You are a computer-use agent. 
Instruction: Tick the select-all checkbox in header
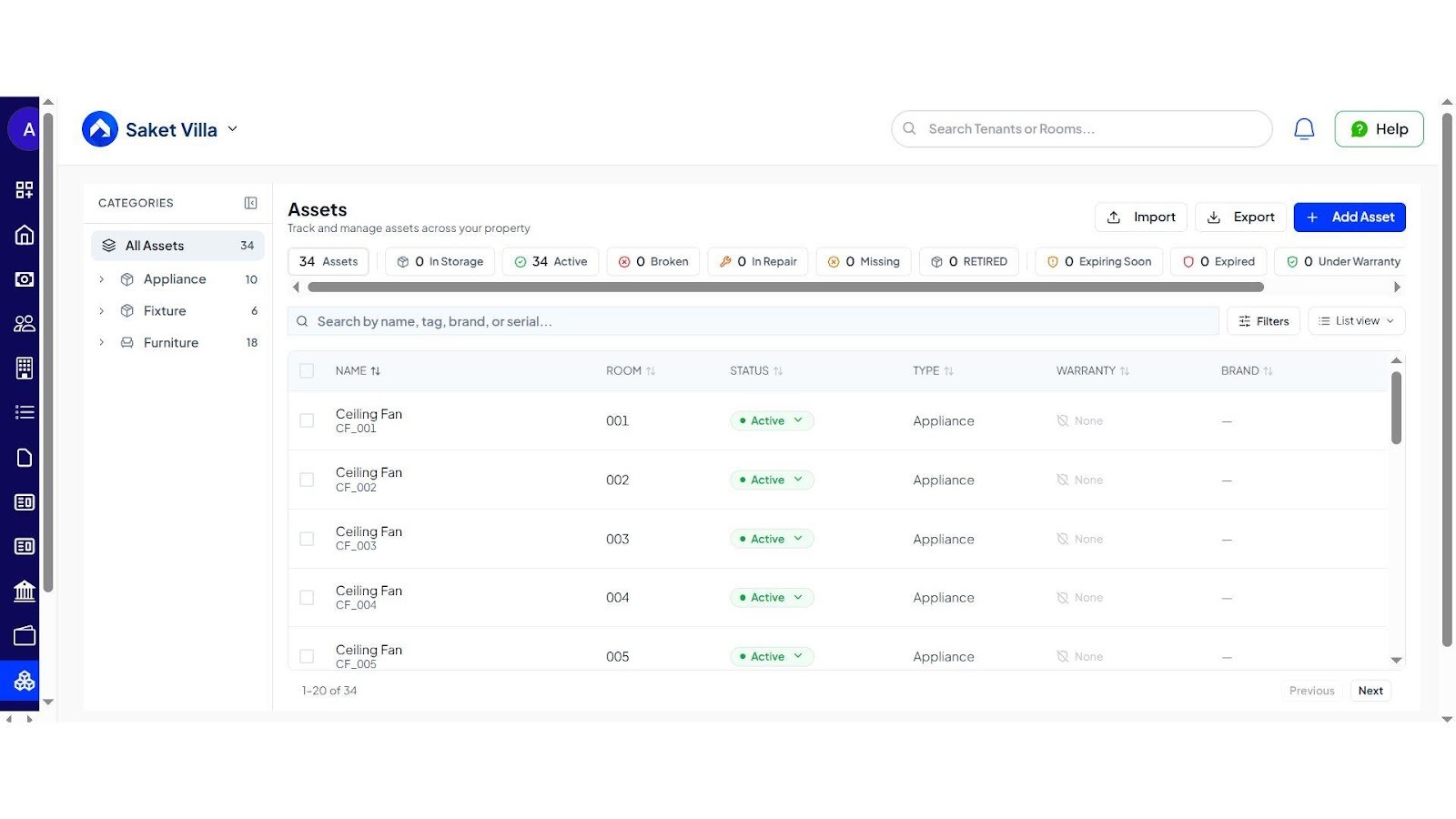click(307, 371)
